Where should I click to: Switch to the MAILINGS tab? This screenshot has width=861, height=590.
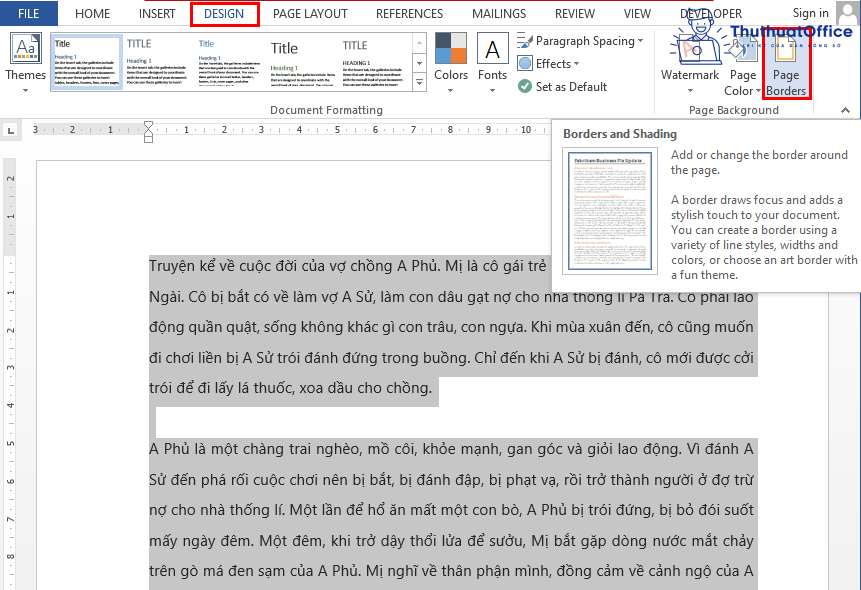[x=498, y=13]
